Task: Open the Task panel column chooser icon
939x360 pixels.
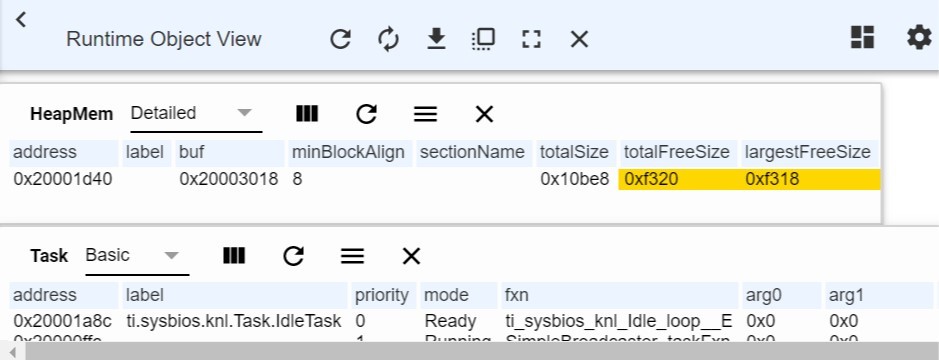Action: point(234,256)
